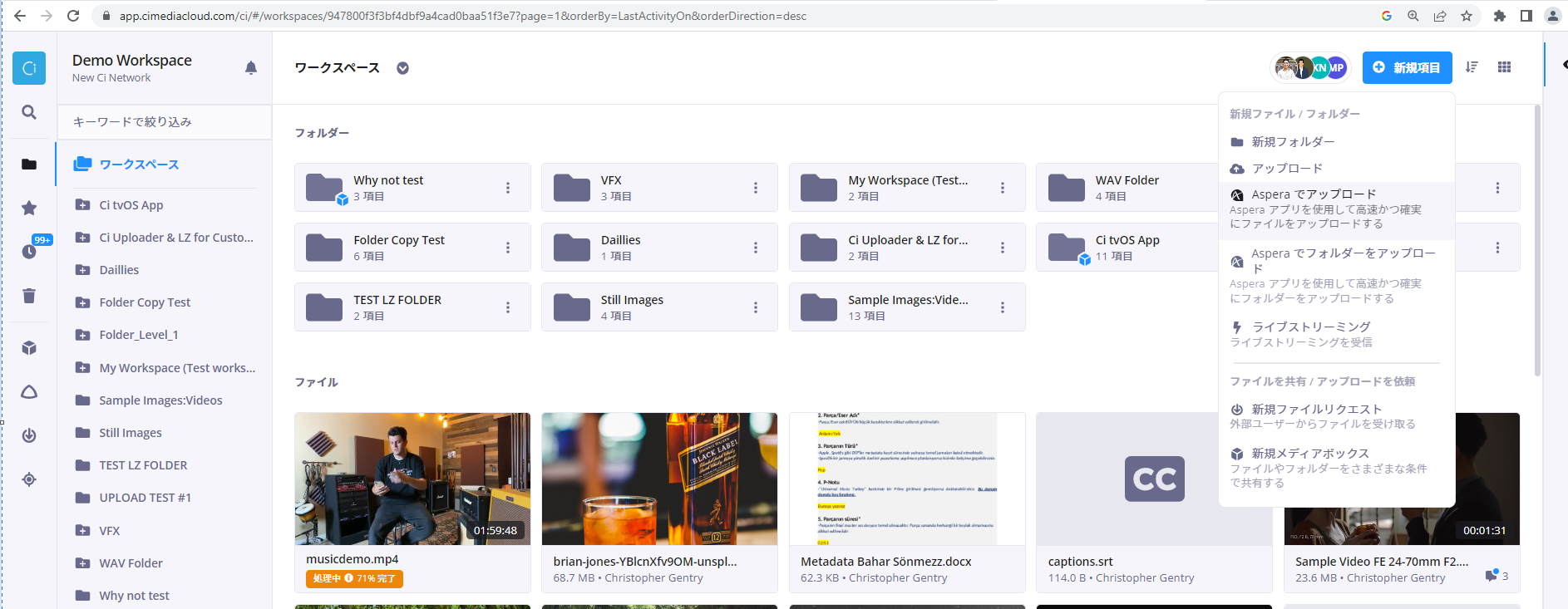Expand Folder_Level_1 in the sidebar tree
The height and width of the screenshot is (609, 1568).
(x=82, y=335)
